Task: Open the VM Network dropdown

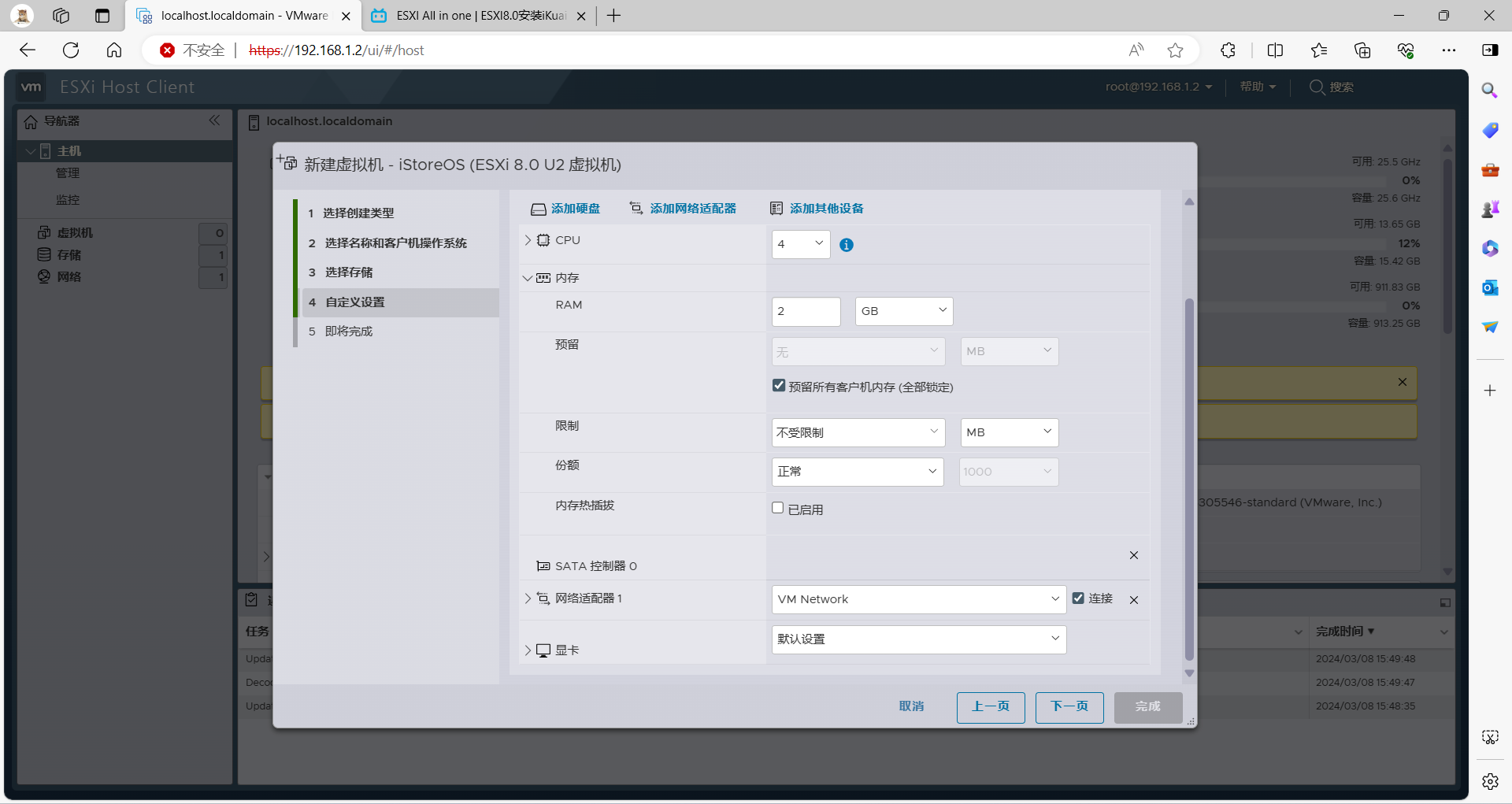Action: [x=918, y=599]
